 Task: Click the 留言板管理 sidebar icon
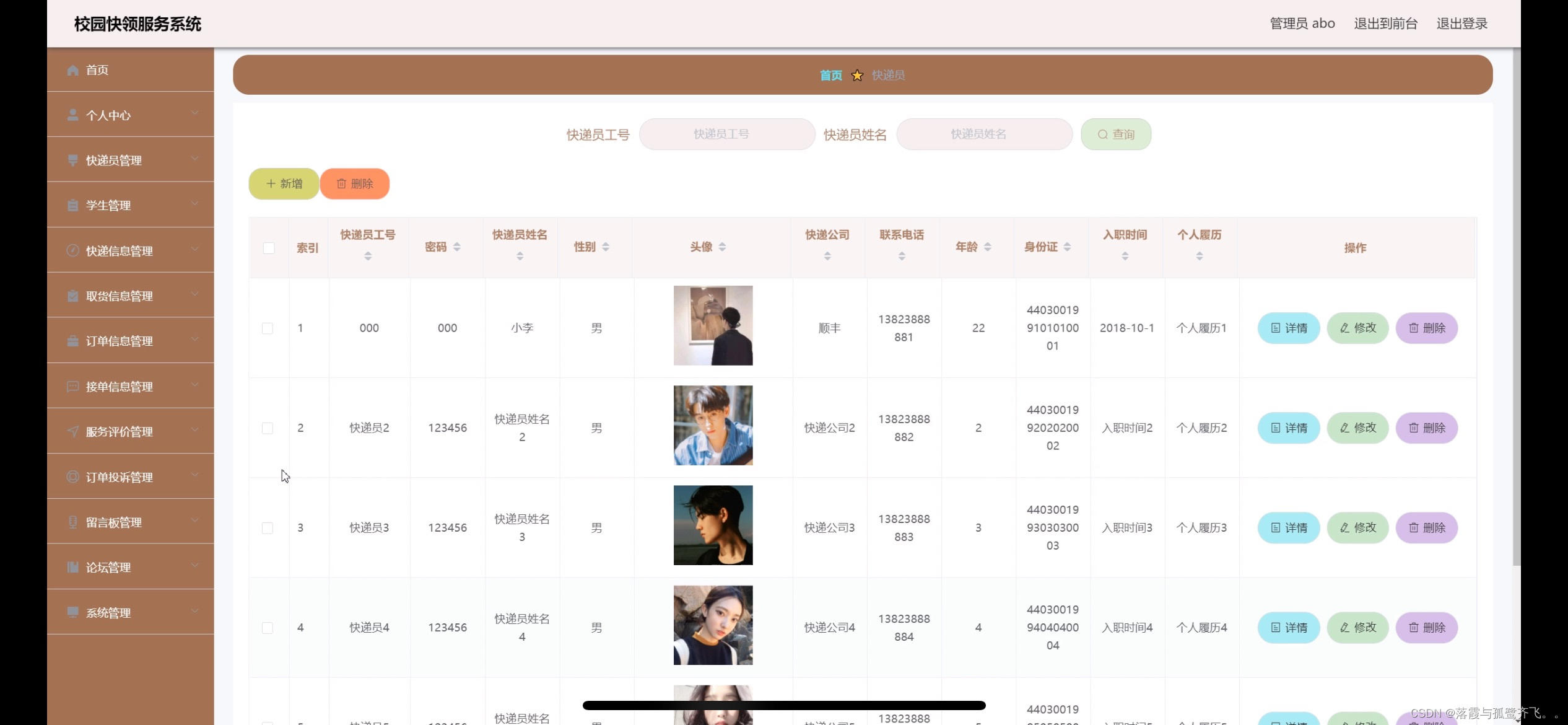click(x=72, y=522)
